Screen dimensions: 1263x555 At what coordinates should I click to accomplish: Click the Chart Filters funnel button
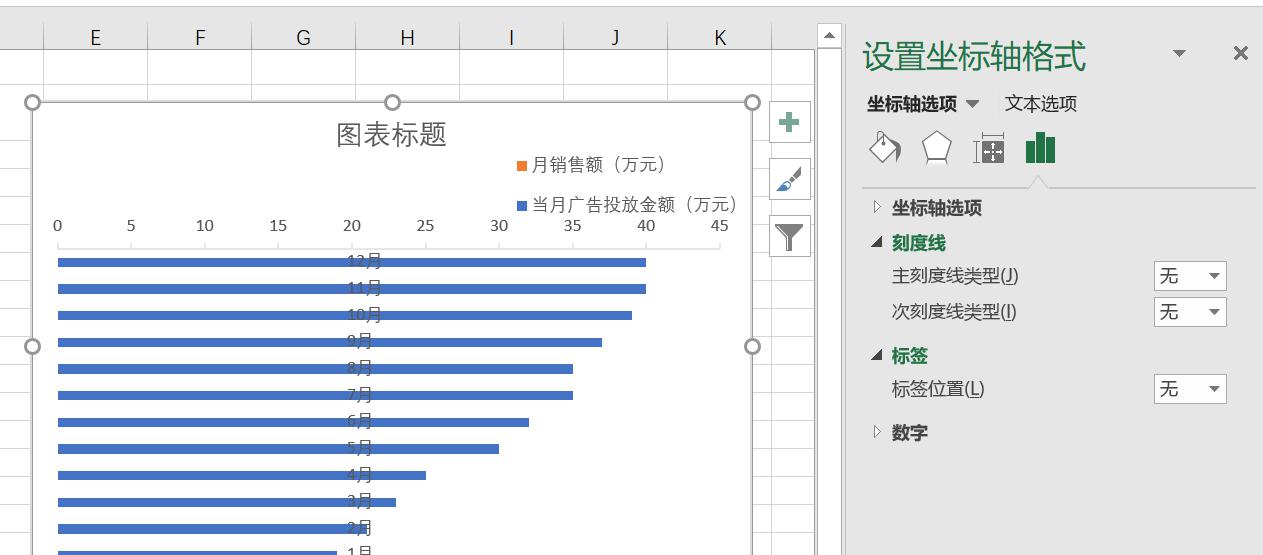789,236
